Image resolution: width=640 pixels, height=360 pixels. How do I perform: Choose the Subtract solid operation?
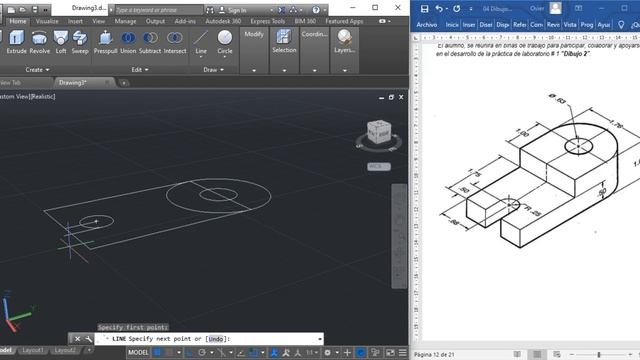(x=150, y=42)
